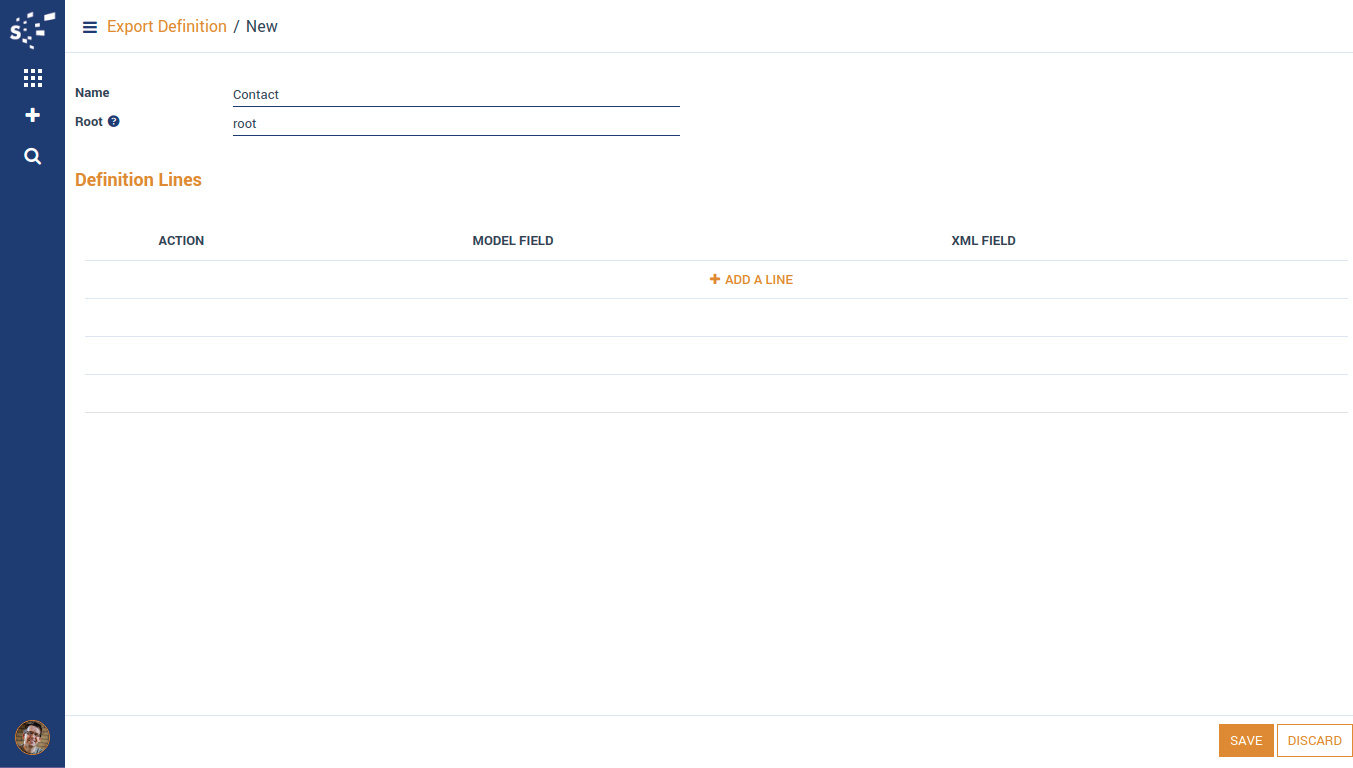Sort by the Action column header
Viewport: 1353px width, 768px height.
click(181, 241)
